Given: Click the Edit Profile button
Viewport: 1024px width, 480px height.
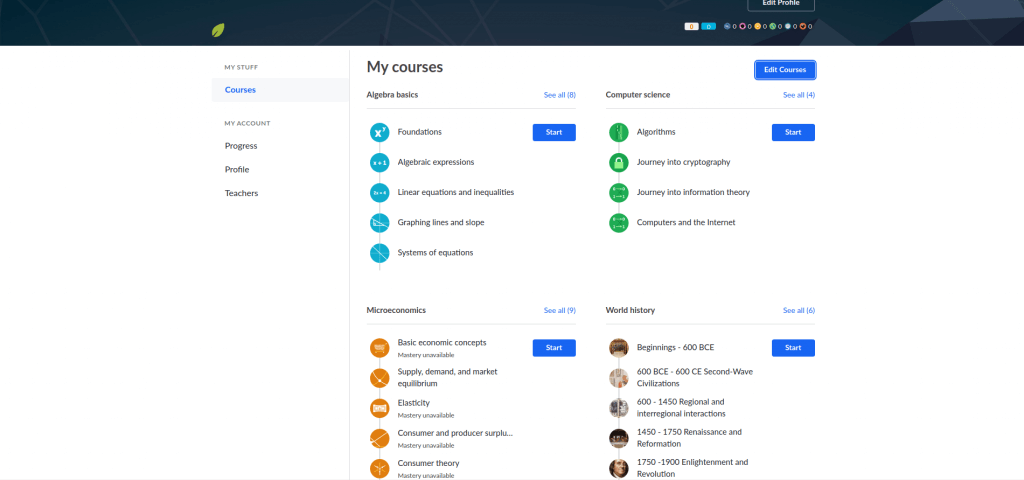Looking at the screenshot, I should tap(781, 4).
